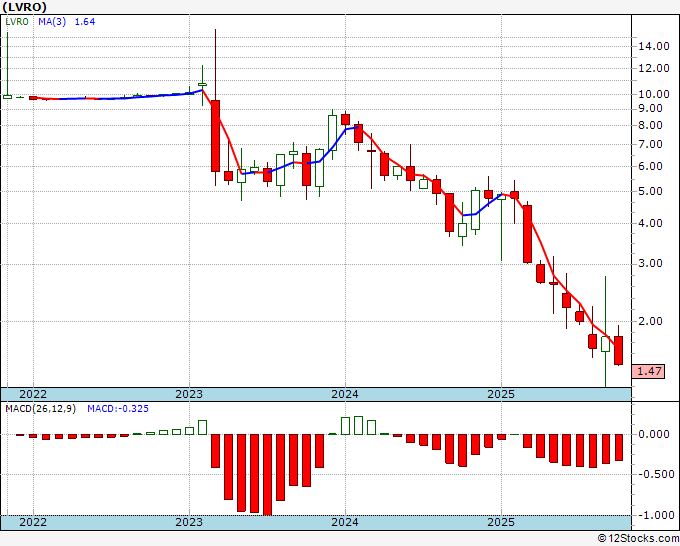The width and height of the screenshot is (680, 546).
Task: Click the latest red candlestick near 1.47
Action: pos(618,350)
